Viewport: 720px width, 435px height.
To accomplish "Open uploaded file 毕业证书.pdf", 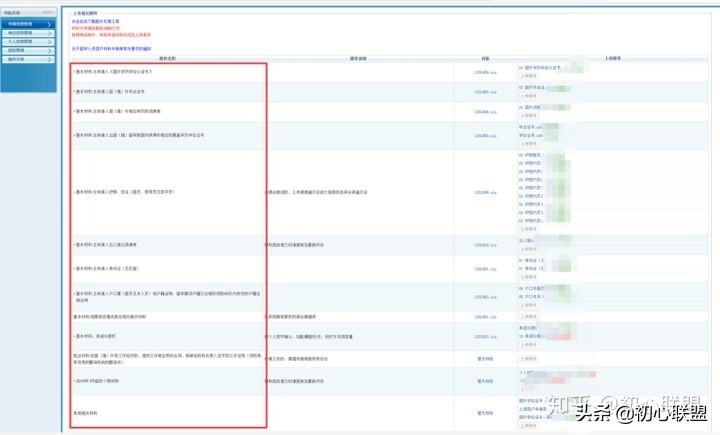I will click(530, 127).
